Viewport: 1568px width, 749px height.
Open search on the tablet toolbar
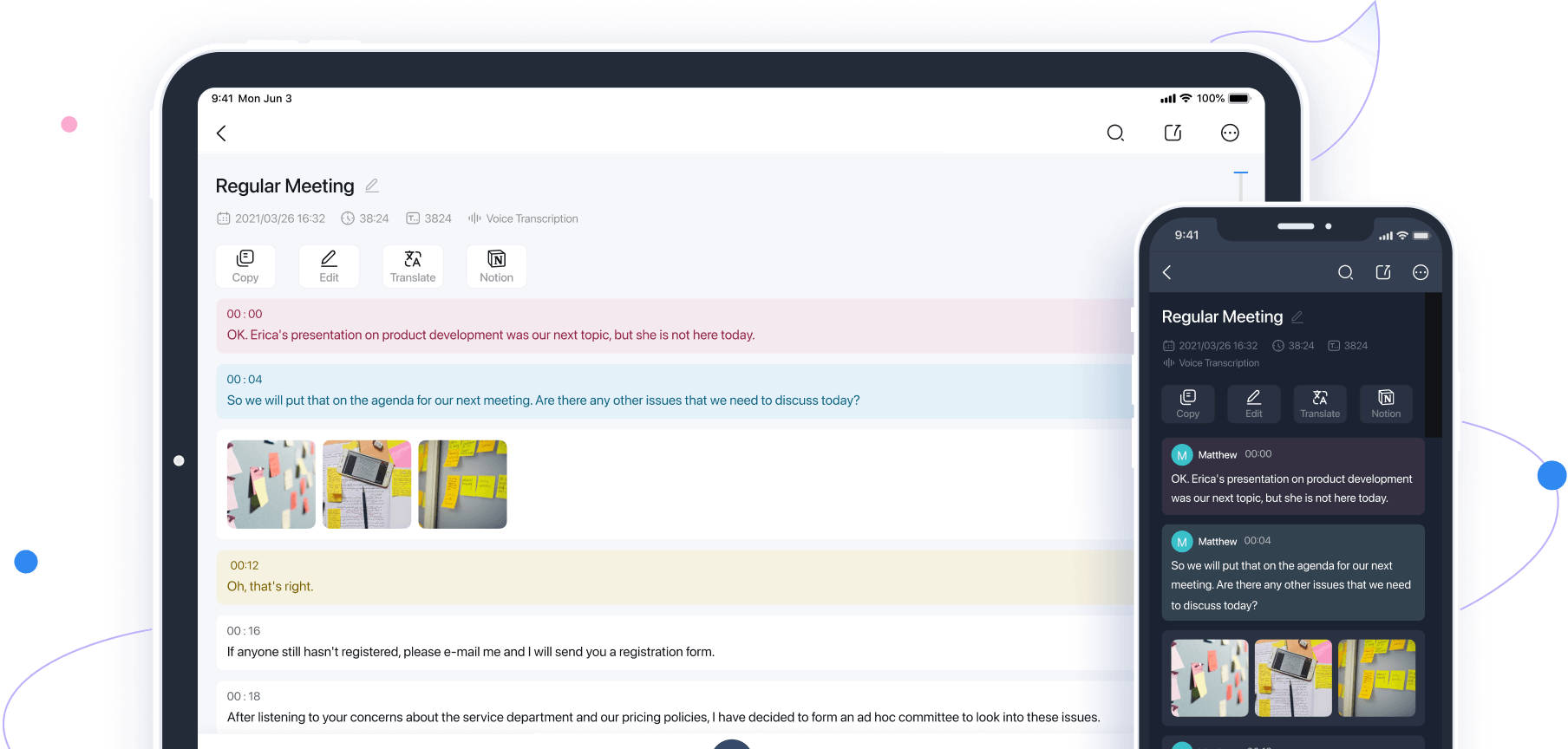1115,133
